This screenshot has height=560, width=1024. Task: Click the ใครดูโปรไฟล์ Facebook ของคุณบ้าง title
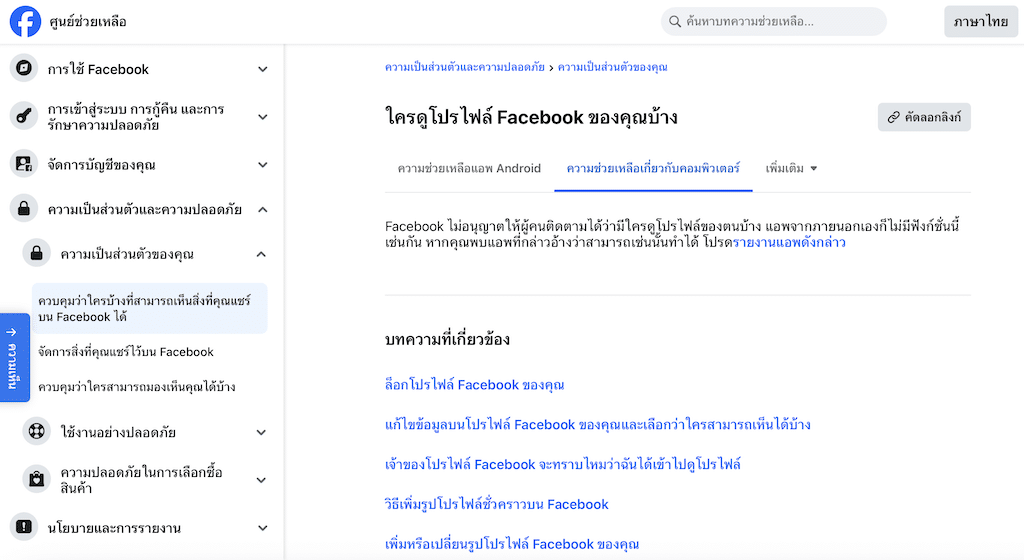click(x=531, y=117)
